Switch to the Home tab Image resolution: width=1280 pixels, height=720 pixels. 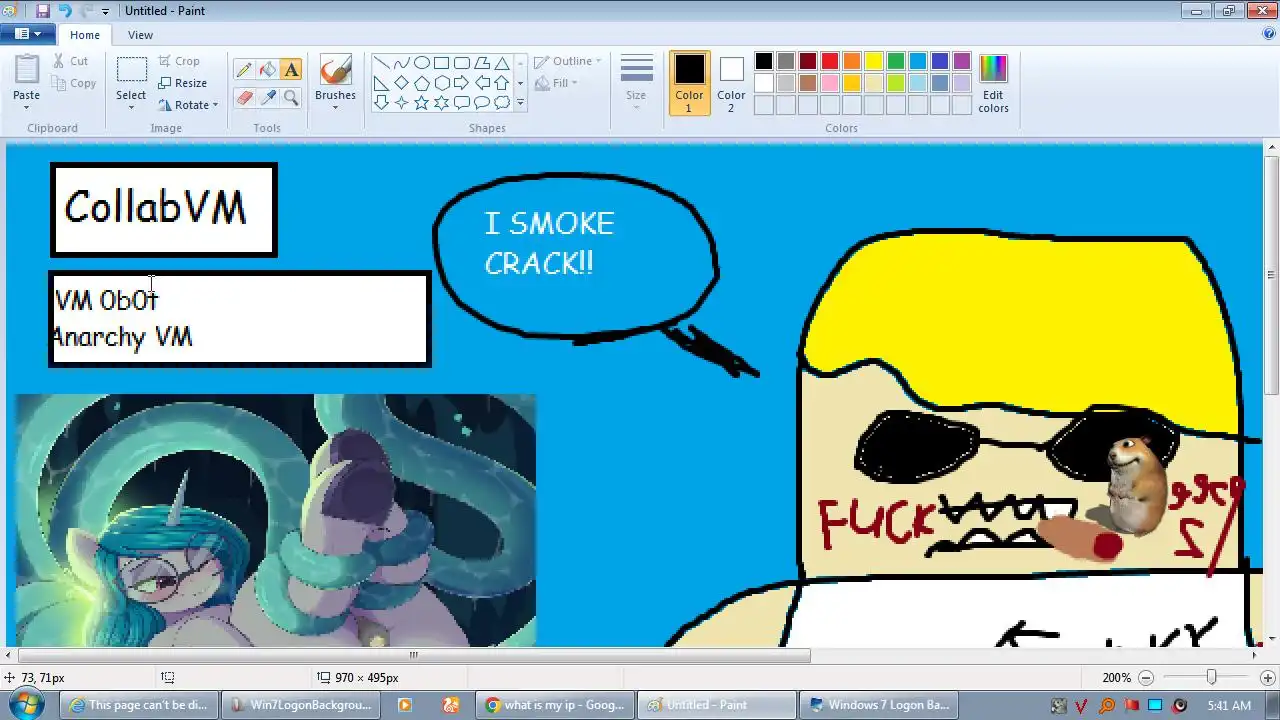pos(85,35)
